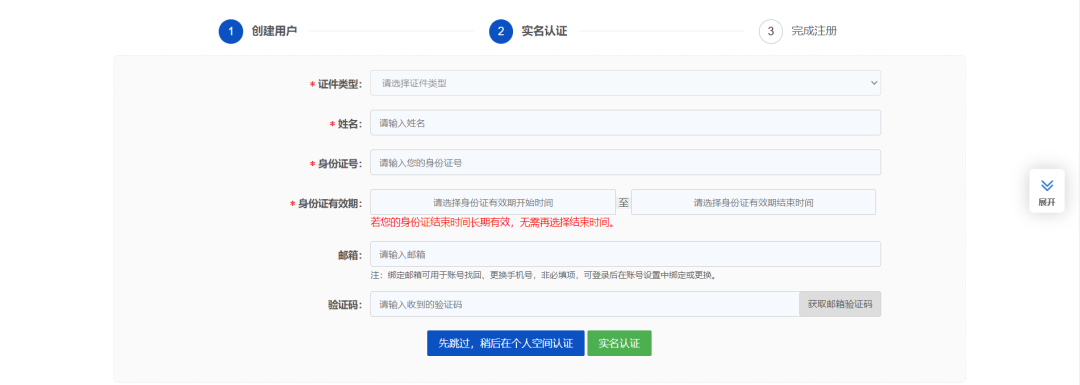Click 先跳过，稍后在个人空间认证 button
The width and height of the screenshot is (1080, 385).
pos(506,343)
